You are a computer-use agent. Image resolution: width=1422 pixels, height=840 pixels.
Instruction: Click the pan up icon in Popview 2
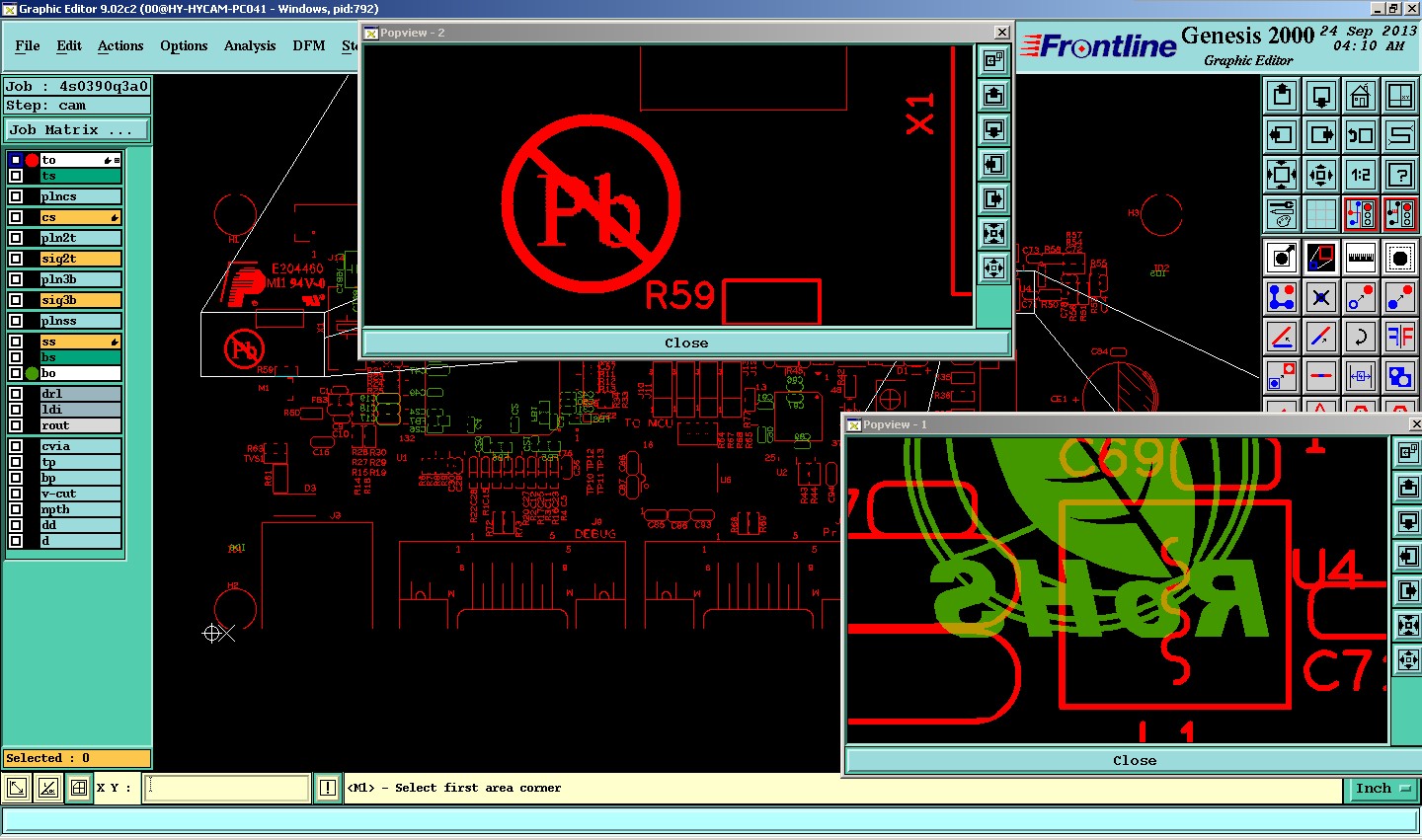(x=993, y=96)
